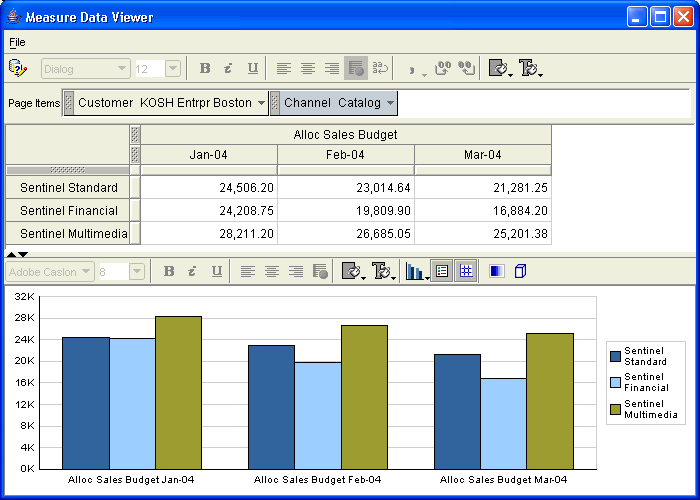
Task: Click the Feb-04 Sentinel Standard cell value
Action: point(345,188)
